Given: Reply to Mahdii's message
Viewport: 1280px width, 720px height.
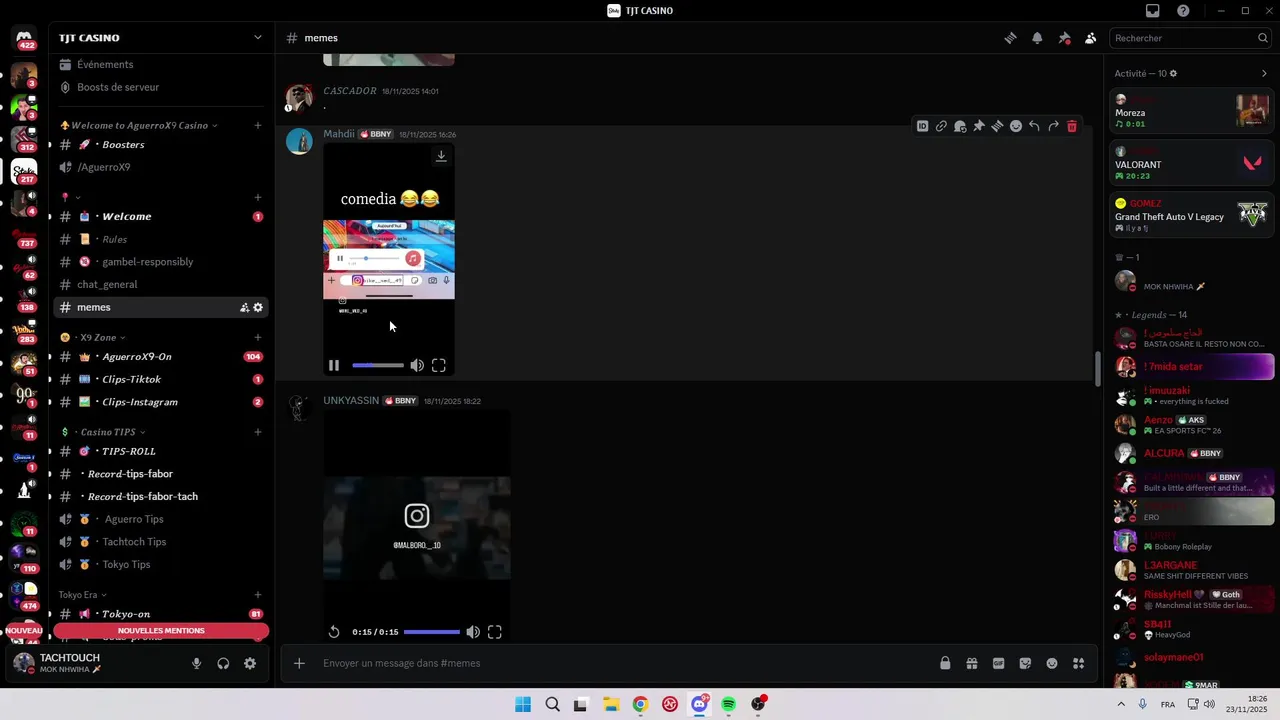Looking at the screenshot, I should tap(1034, 126).
